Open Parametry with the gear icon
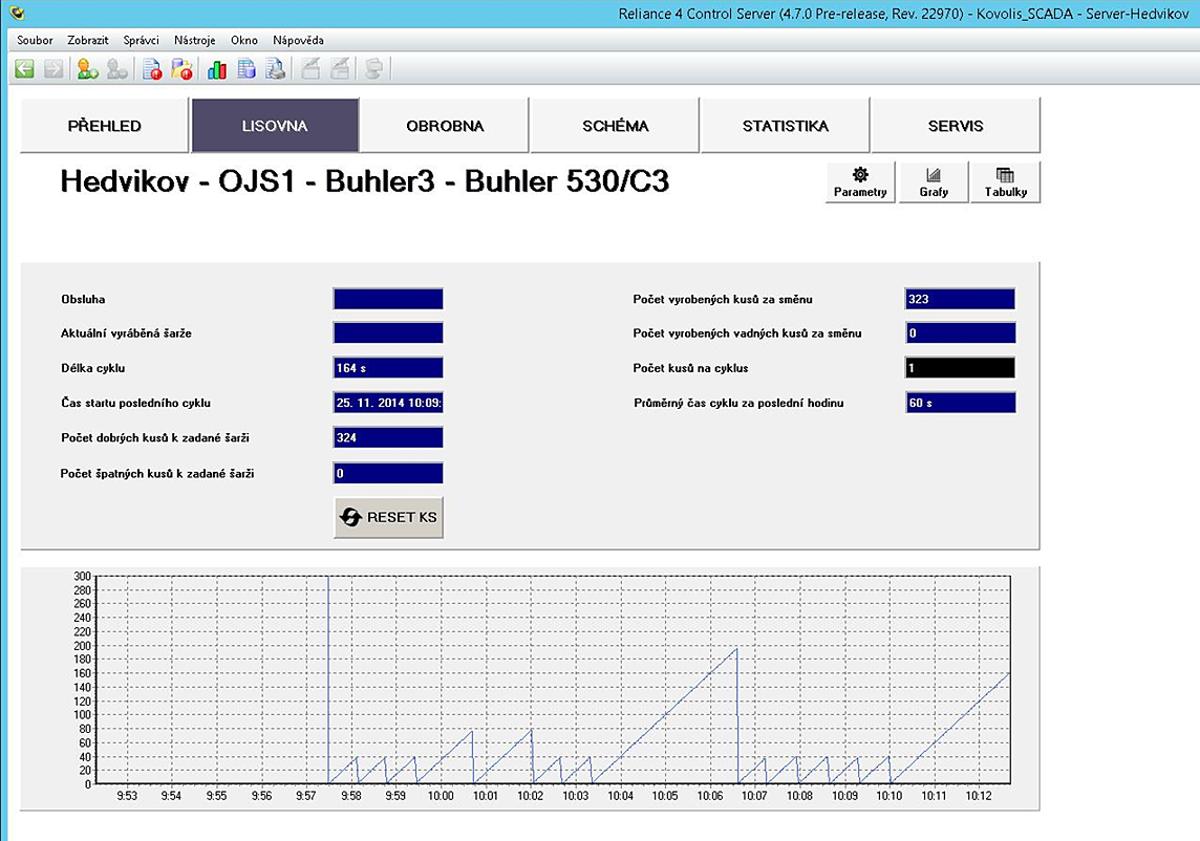1200x841 pixels. point(859,182)
